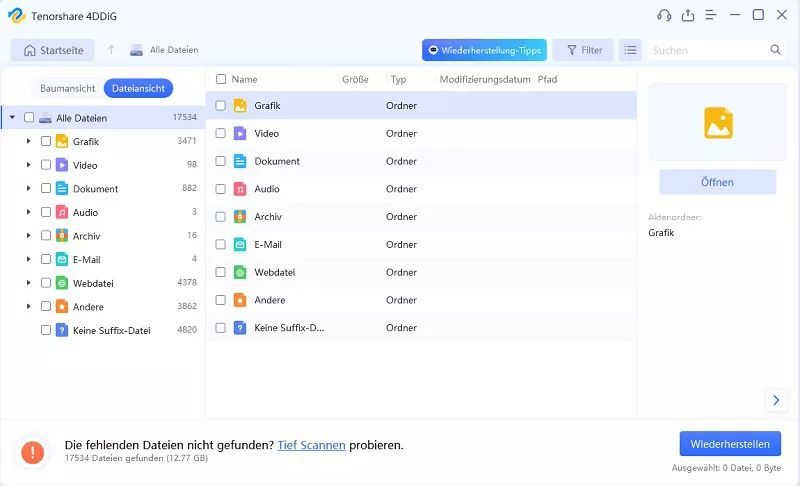Open the hamburger menu icon in title bar

tap(711, 15)
